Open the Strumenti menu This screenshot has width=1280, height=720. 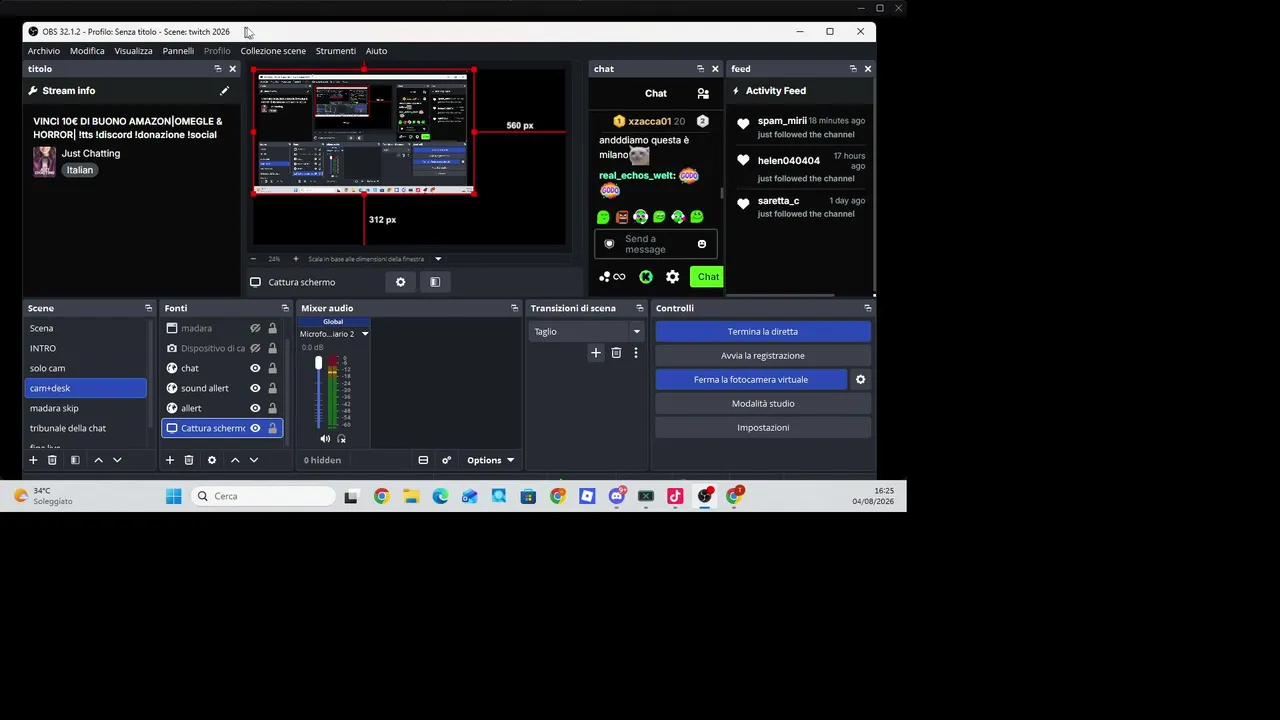[x=336, y=51]
